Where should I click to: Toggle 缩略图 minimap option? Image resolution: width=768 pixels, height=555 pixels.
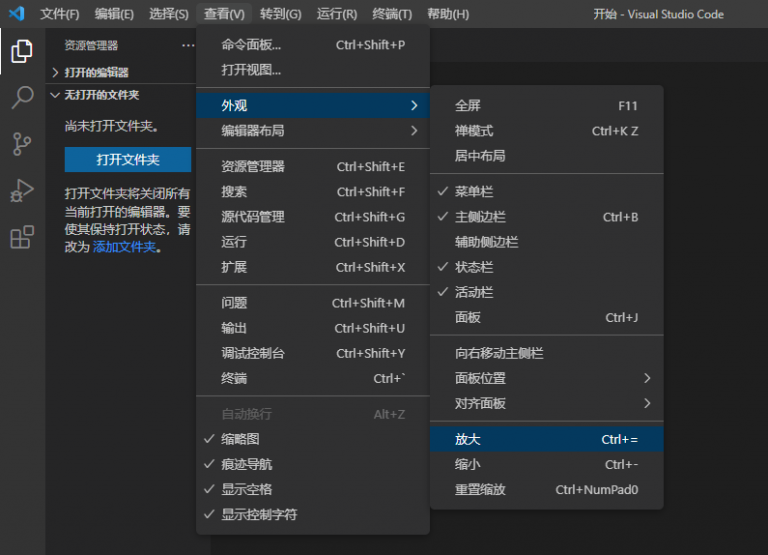coord(313,439)
